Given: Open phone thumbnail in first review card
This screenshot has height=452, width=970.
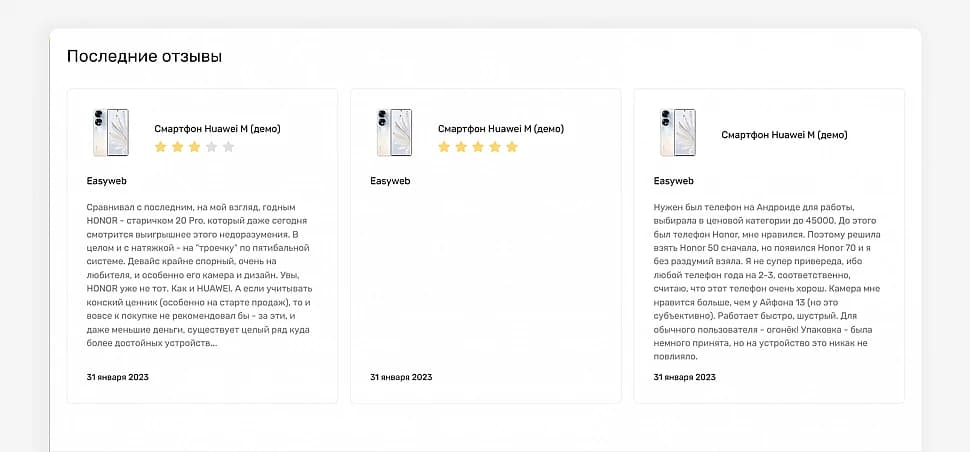Looking at the screenshot, I should [x=111, y=133].
